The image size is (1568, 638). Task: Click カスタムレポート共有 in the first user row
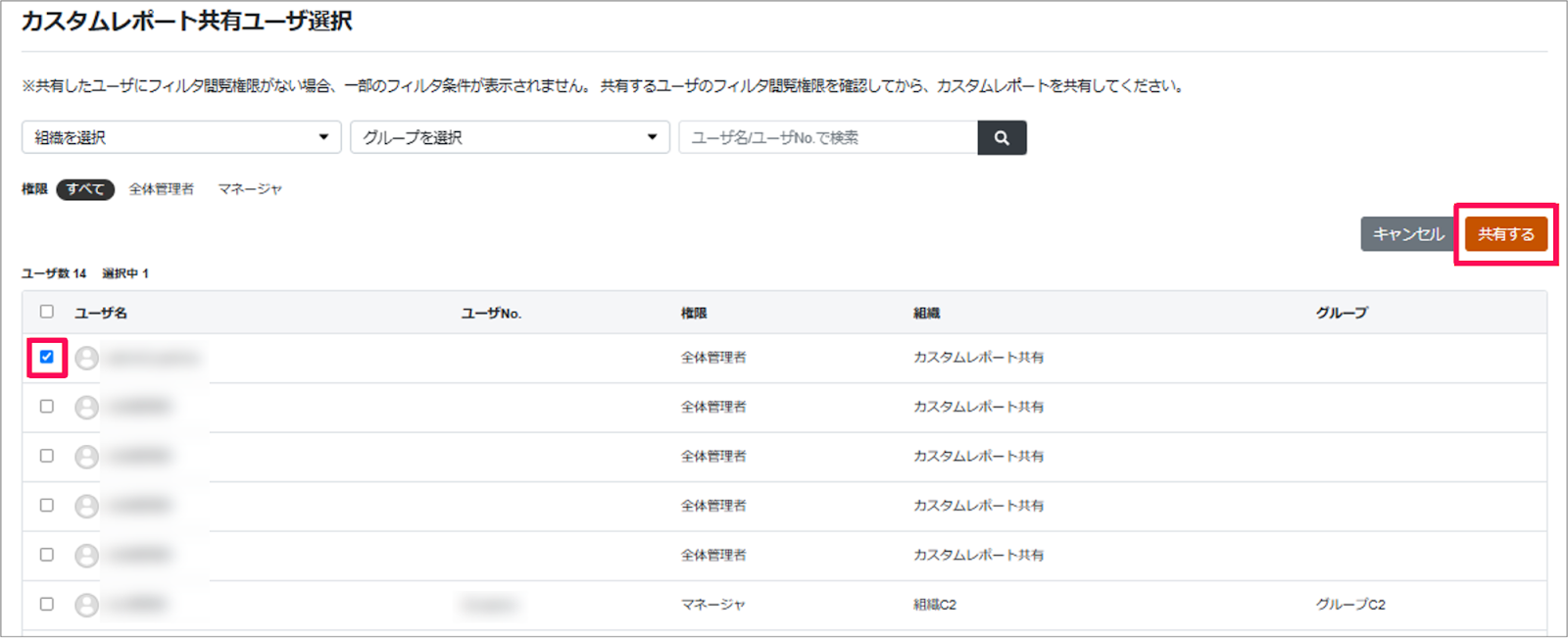pyautogui.click(x=978, y=358)
